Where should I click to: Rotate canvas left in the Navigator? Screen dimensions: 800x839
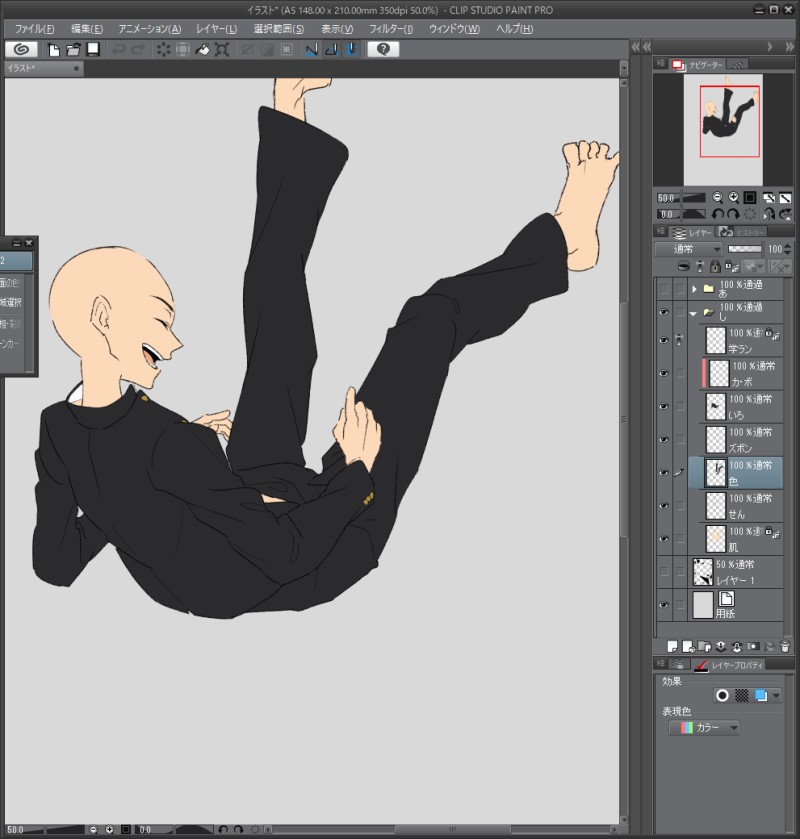(718, 214)
